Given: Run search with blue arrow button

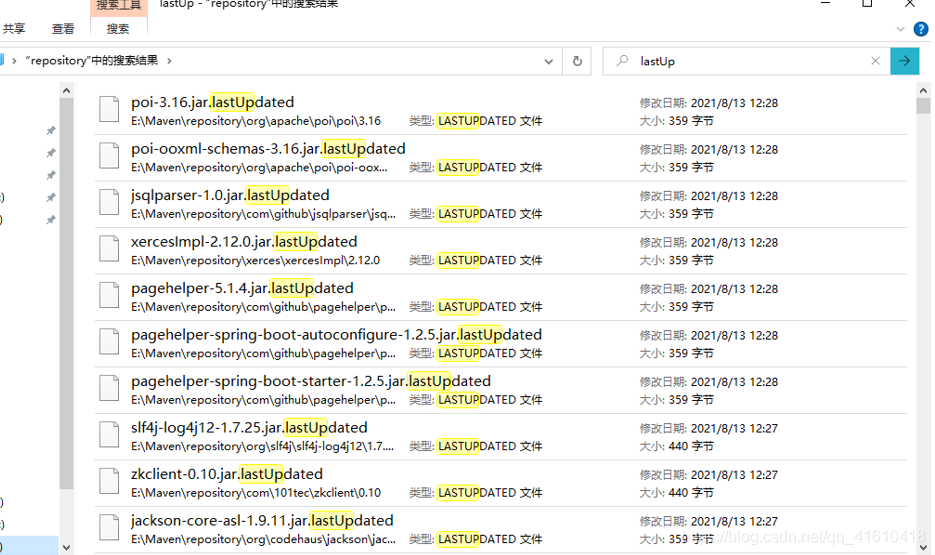Looking at the screenshot, I should point(905,61).
